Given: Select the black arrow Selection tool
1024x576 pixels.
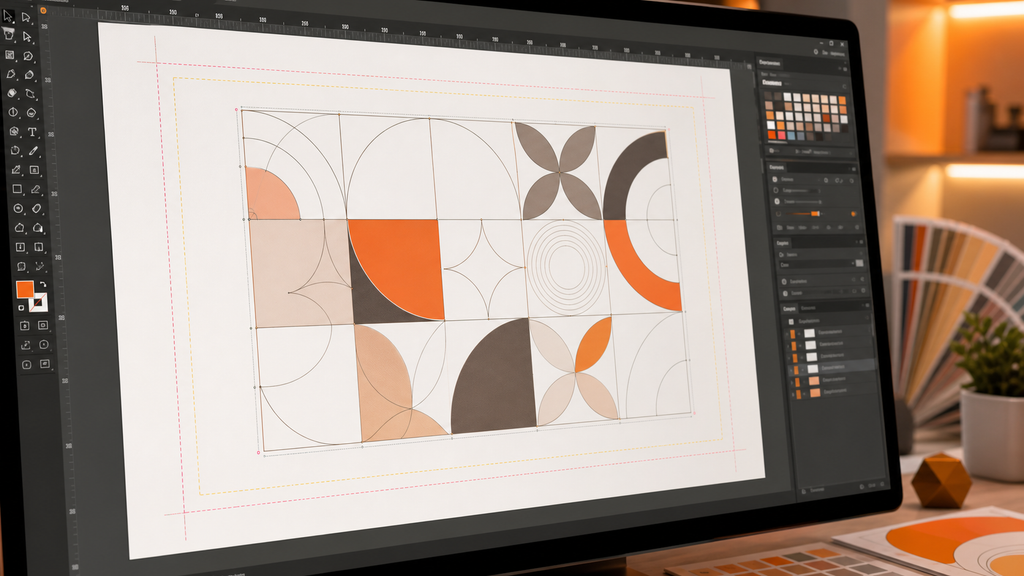Looking at the screenshot, I should pos(8,16).
